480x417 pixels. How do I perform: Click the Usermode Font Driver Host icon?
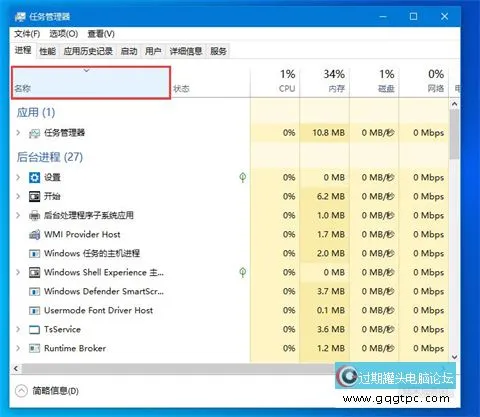[x=34, y=311]
